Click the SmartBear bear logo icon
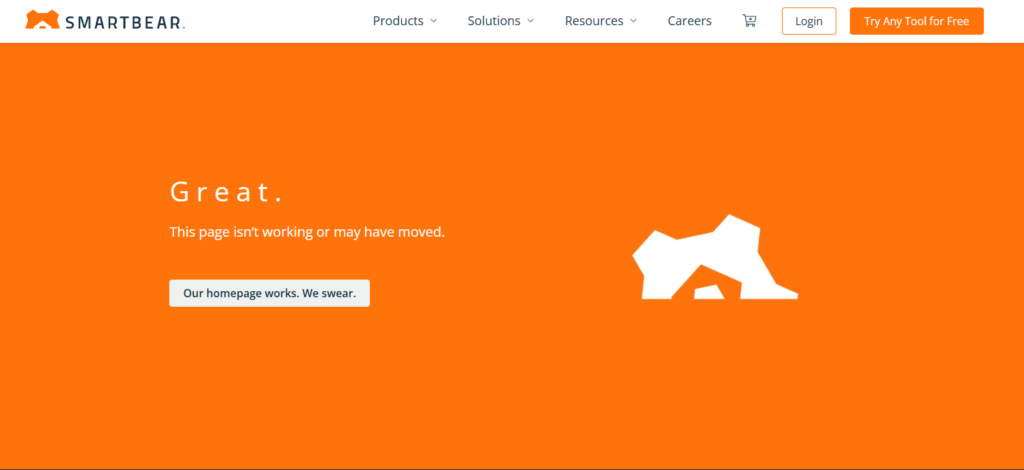 click(41, 20)
